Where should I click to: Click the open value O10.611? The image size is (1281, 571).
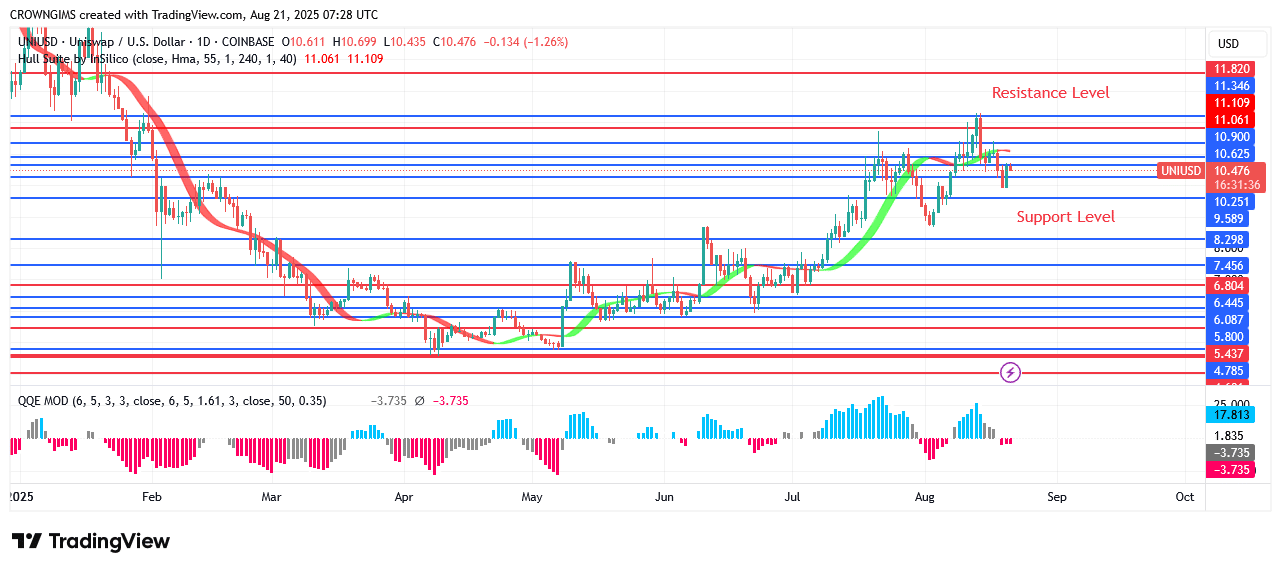click(x=305, y=42)
